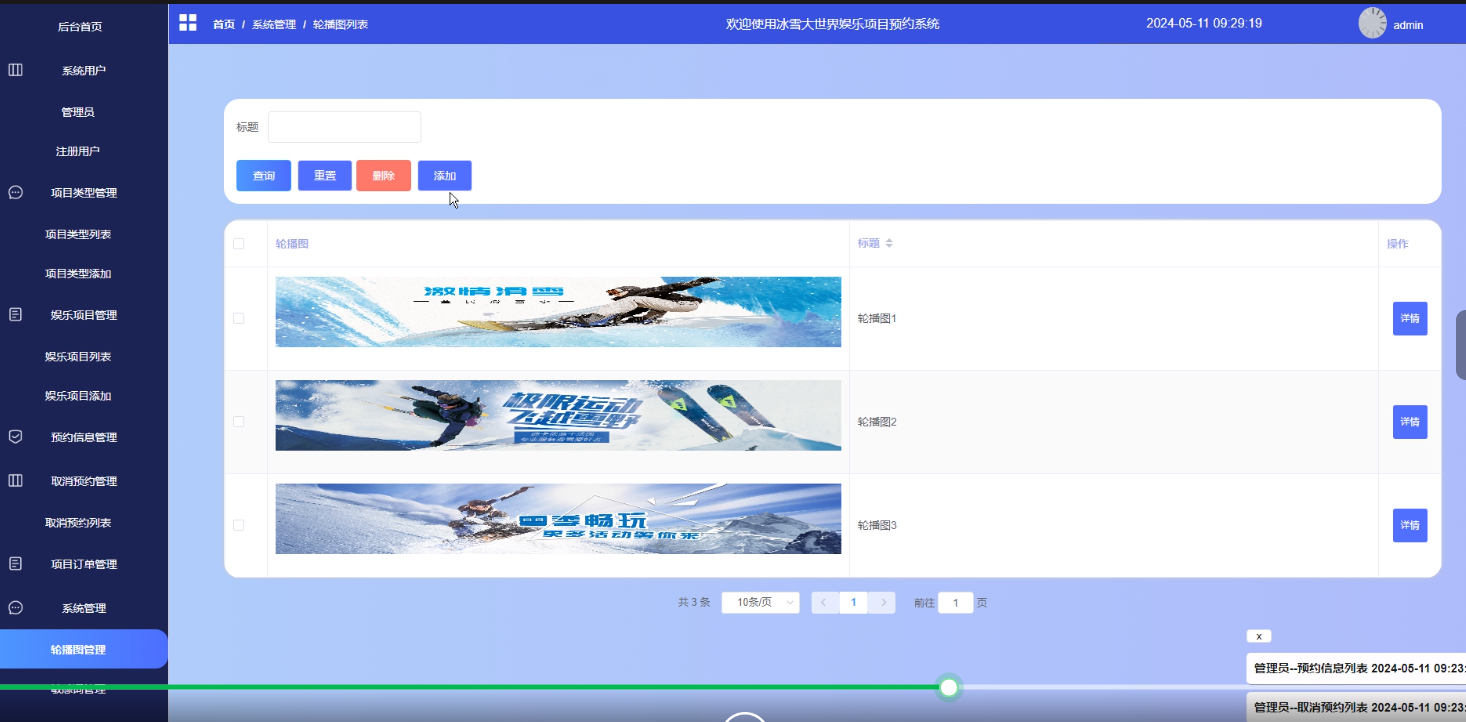Viewport: 1466px width, 722px height.
Task: Click 系统管理 breadcrumb link
Action: click(274, 24)
